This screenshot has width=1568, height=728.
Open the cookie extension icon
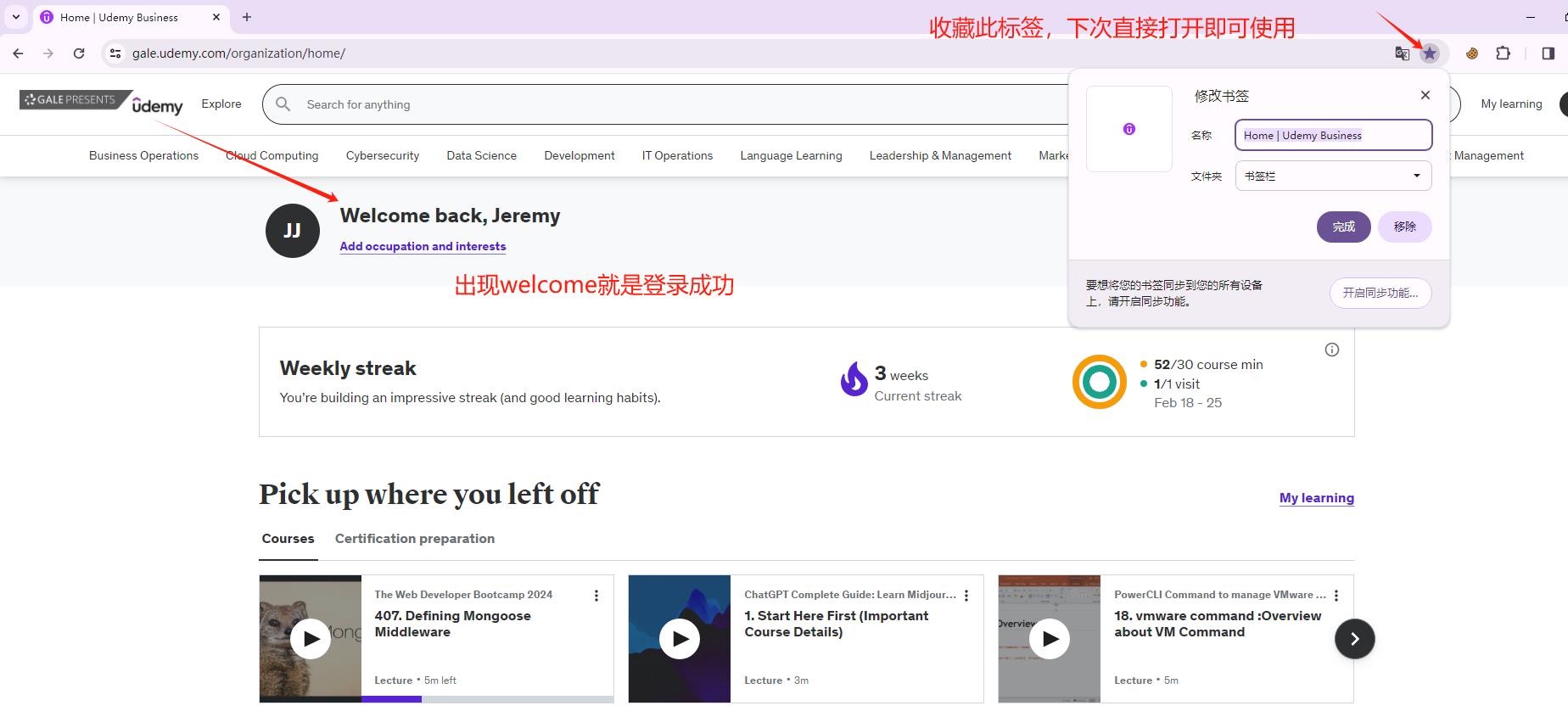[1472, 53]
